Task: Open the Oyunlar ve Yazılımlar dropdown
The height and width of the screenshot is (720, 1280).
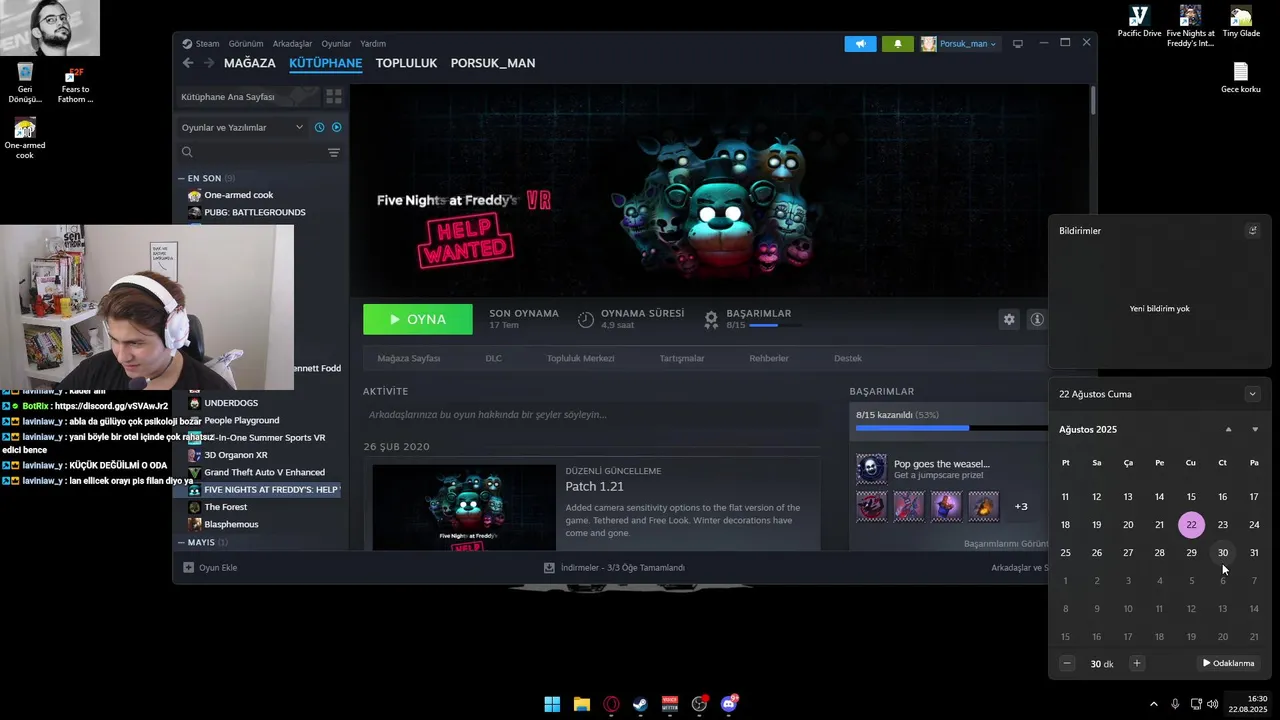Action: [241, 127]
